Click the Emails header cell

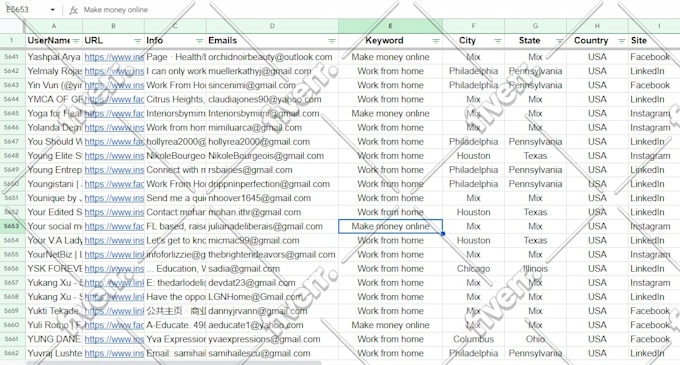click(x=272, y=41)
